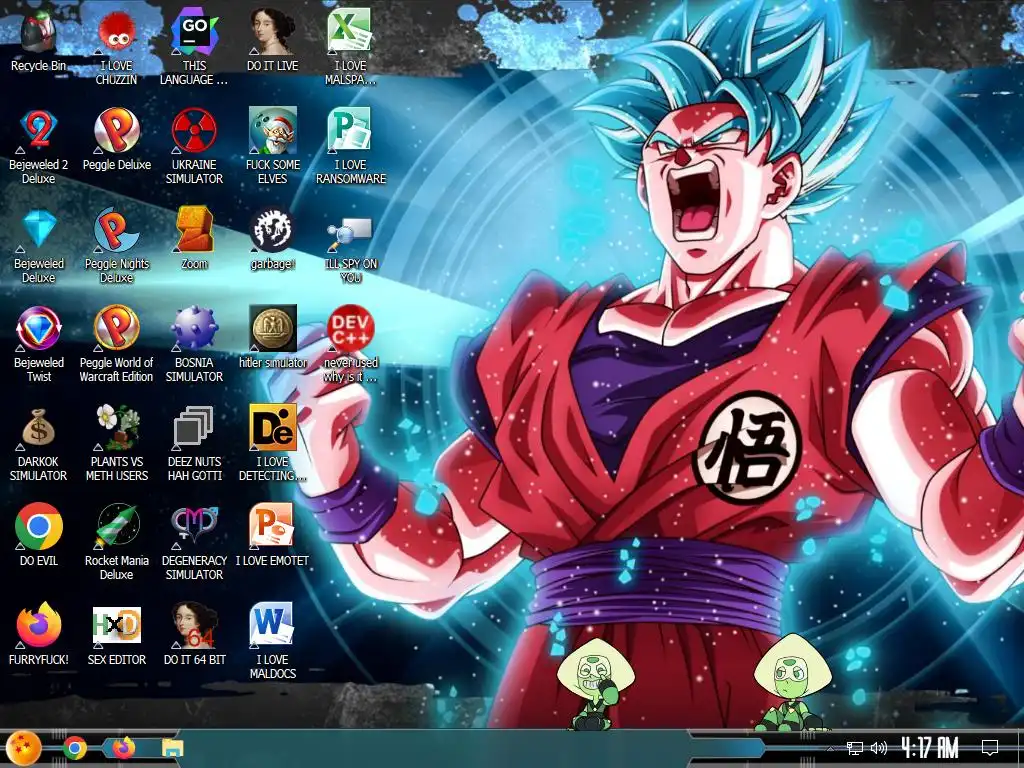
Task: Open the 4:17 AM taskbar clock
Action: click(930, 748)
